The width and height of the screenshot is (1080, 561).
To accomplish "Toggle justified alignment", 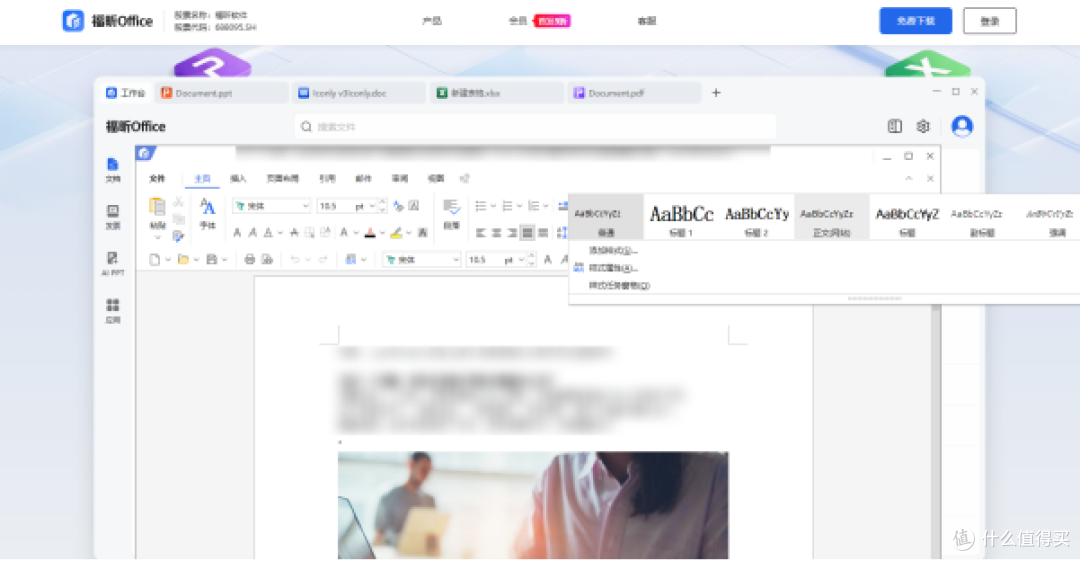I will point(528,233).
